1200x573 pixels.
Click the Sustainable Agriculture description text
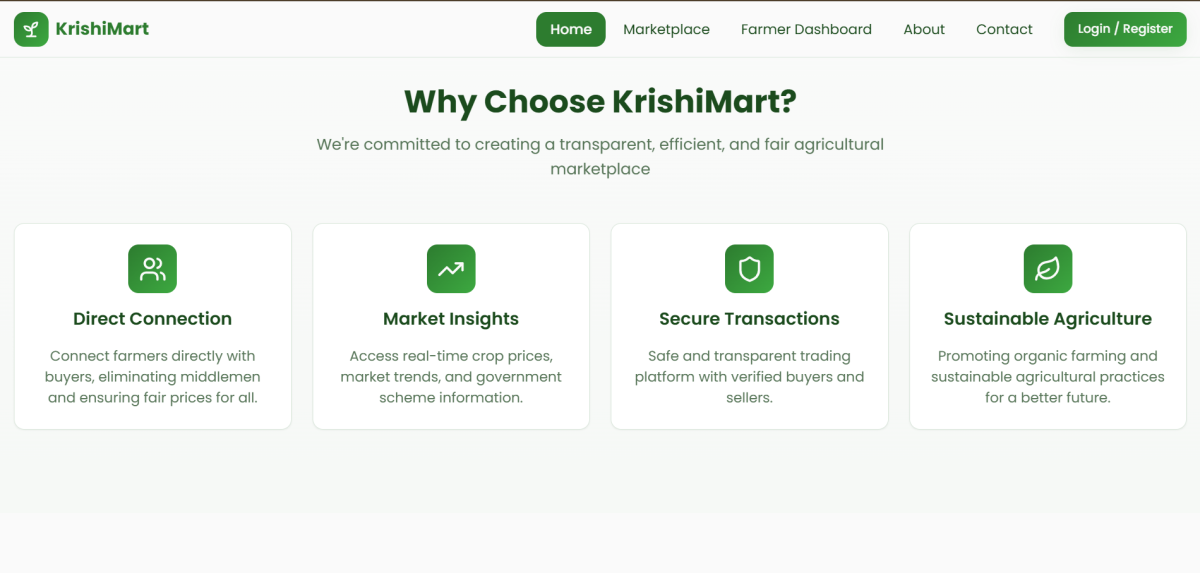1047,376
